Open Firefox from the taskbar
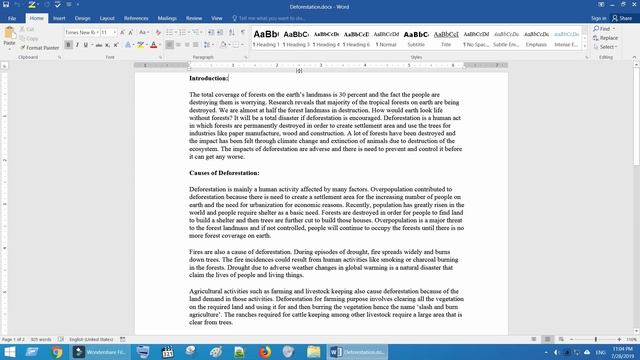 (x=265, y=352)
